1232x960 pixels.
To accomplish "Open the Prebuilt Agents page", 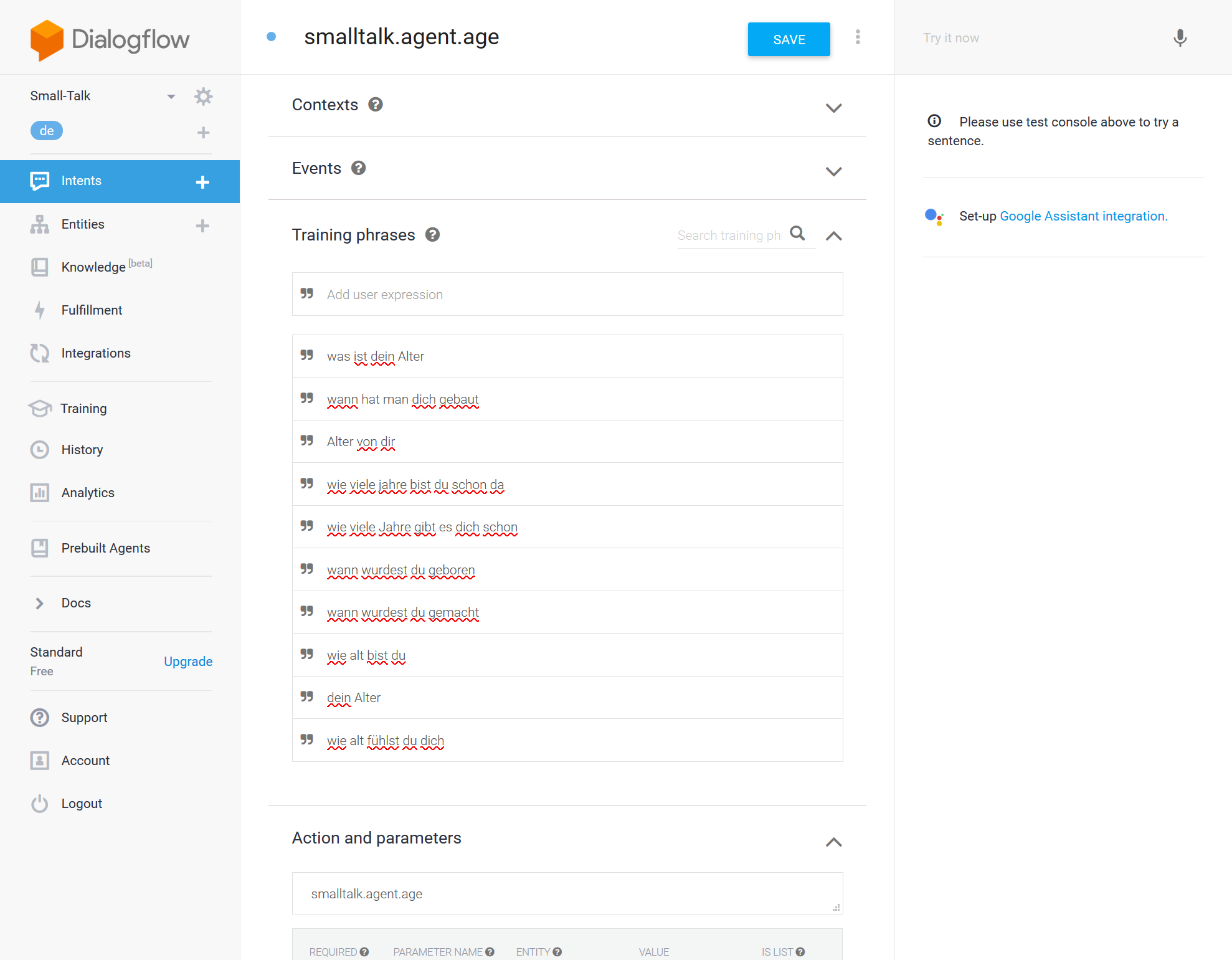I will (106, 548).
